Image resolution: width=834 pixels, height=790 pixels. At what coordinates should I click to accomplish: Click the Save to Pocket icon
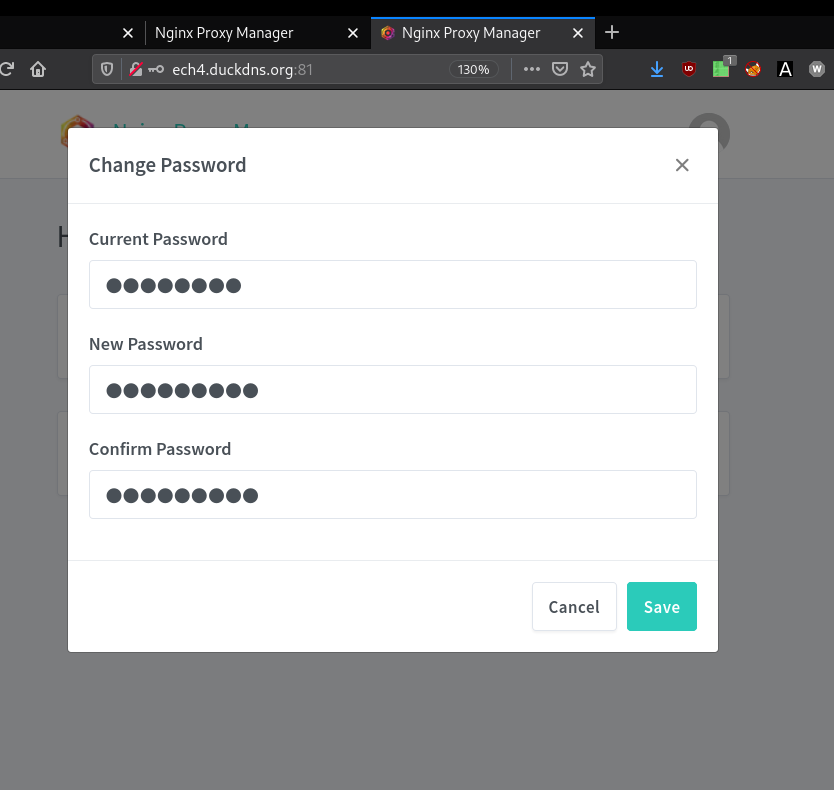pyautogui.click(x=561, y=69)
